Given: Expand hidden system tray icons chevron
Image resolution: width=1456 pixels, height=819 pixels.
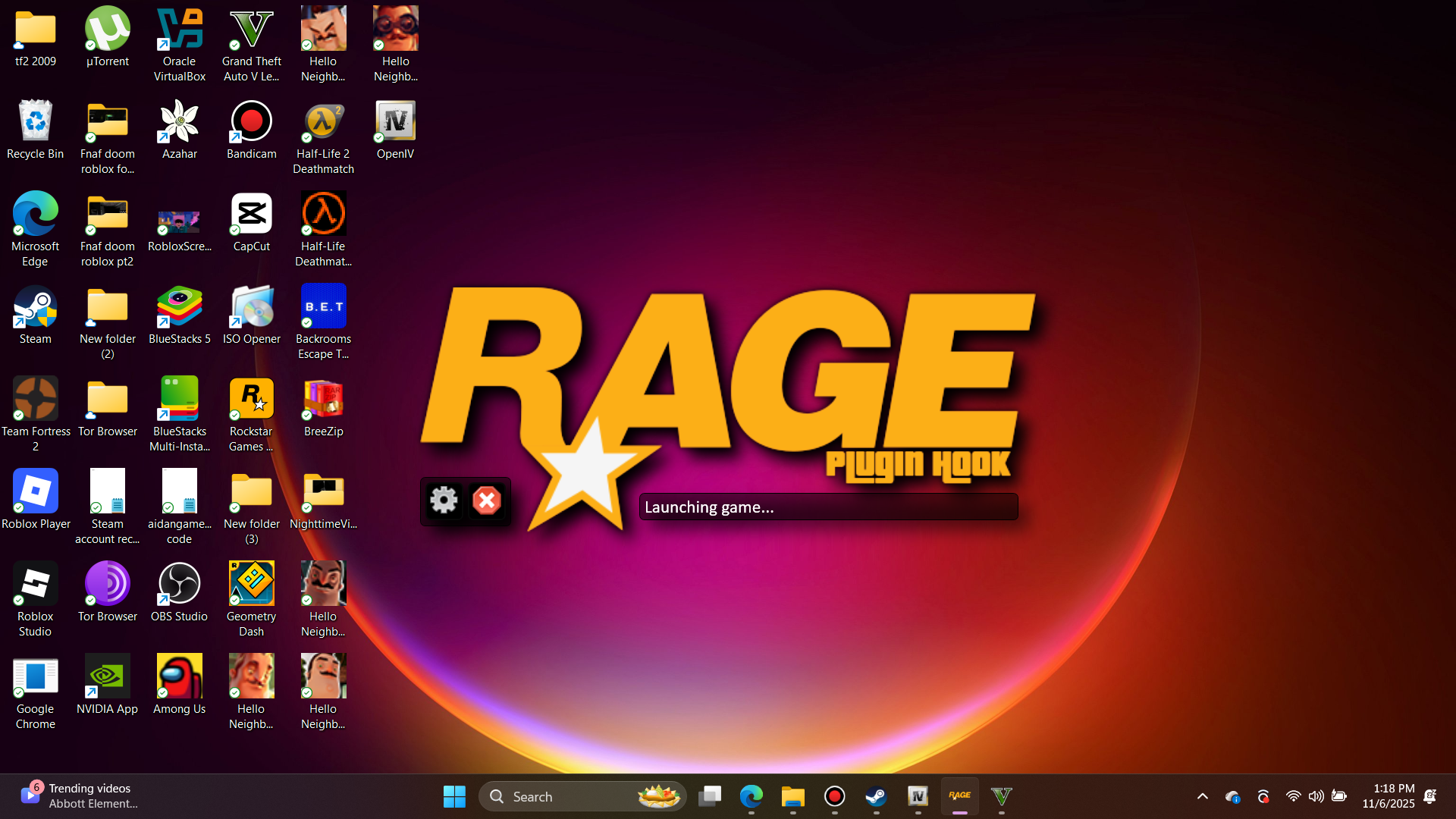Looking at the screenshot, I should point(1203,796).
